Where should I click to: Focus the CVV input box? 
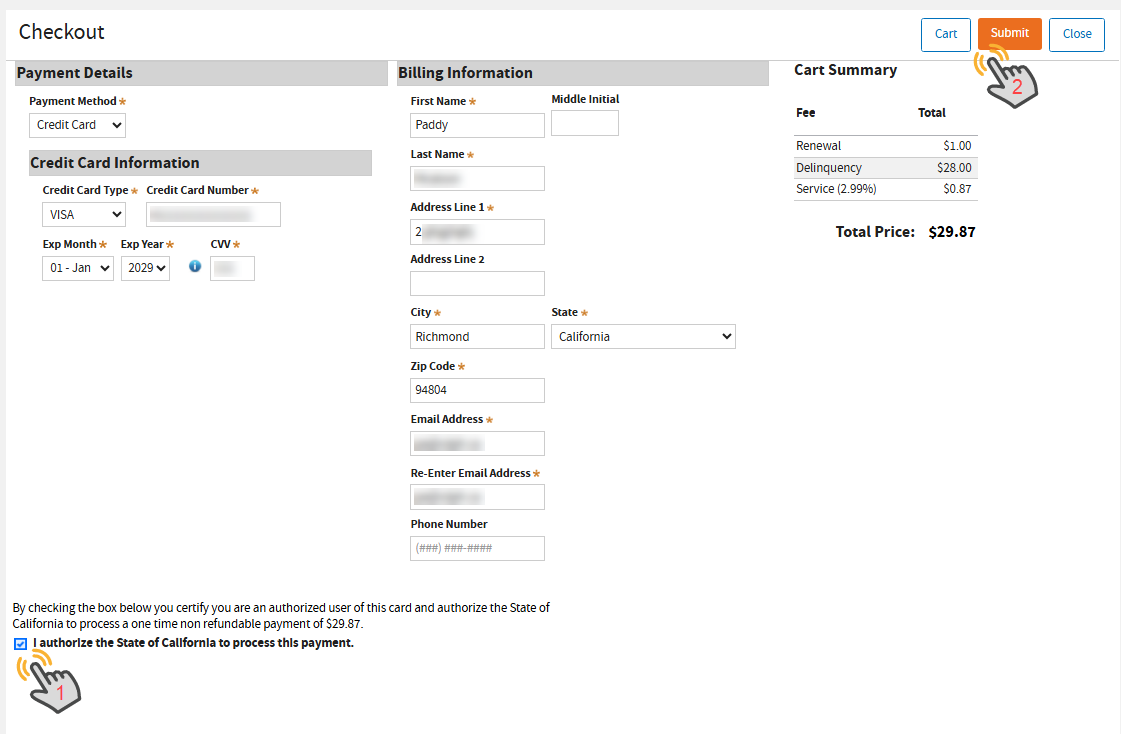coord(232,268)
